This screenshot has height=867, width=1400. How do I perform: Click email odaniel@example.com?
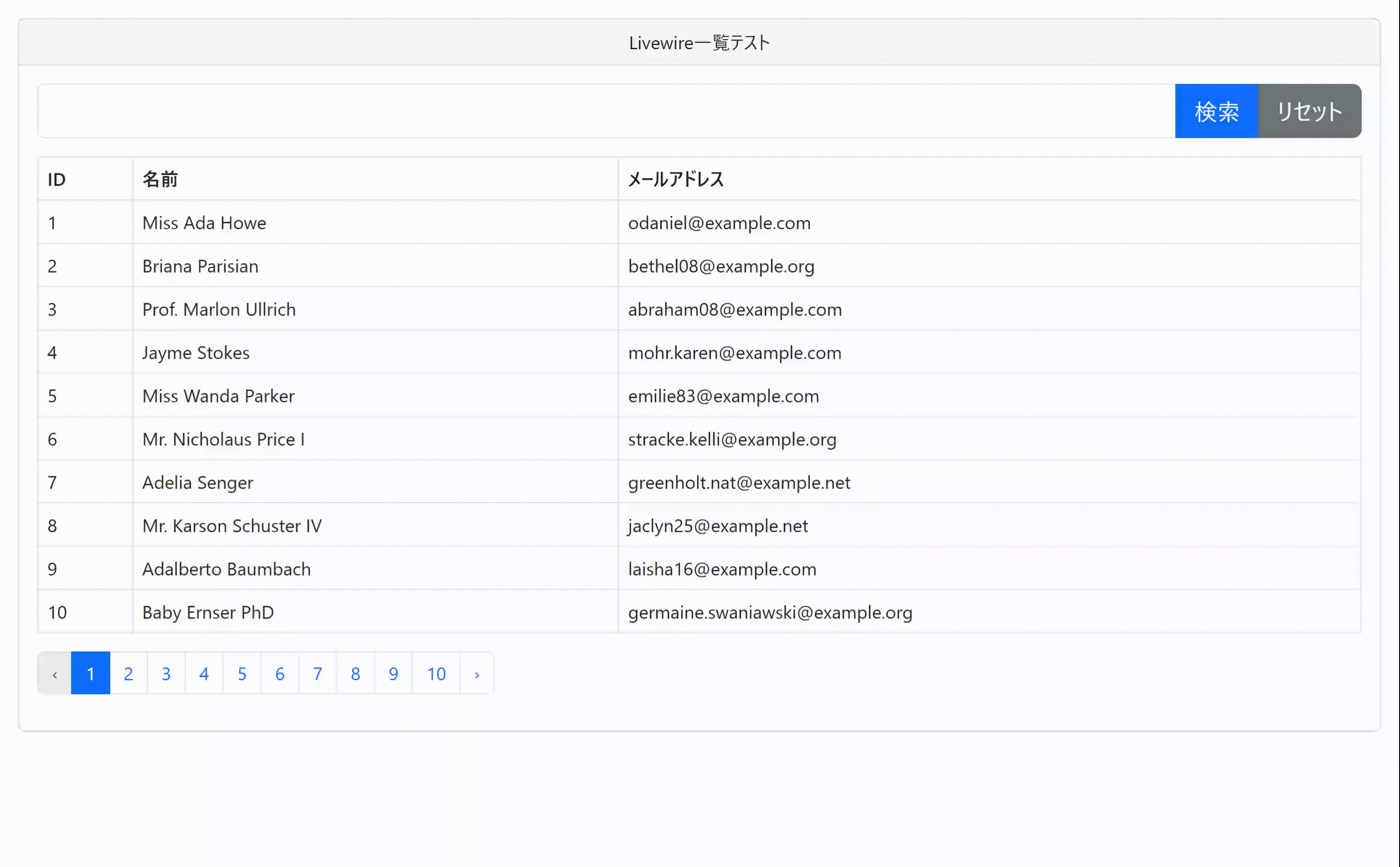click(719, 222)
